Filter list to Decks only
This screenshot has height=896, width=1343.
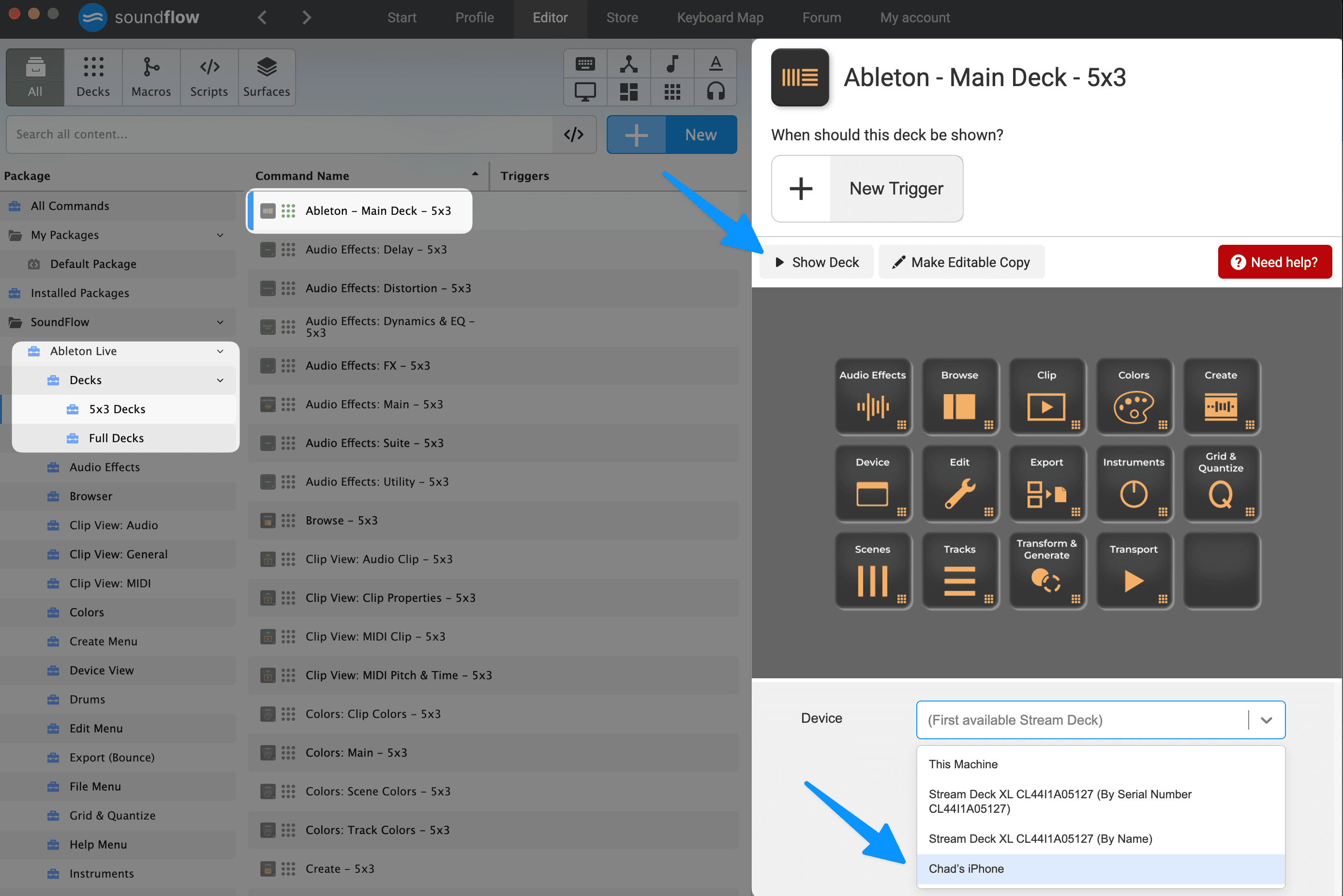coord(93,77)
